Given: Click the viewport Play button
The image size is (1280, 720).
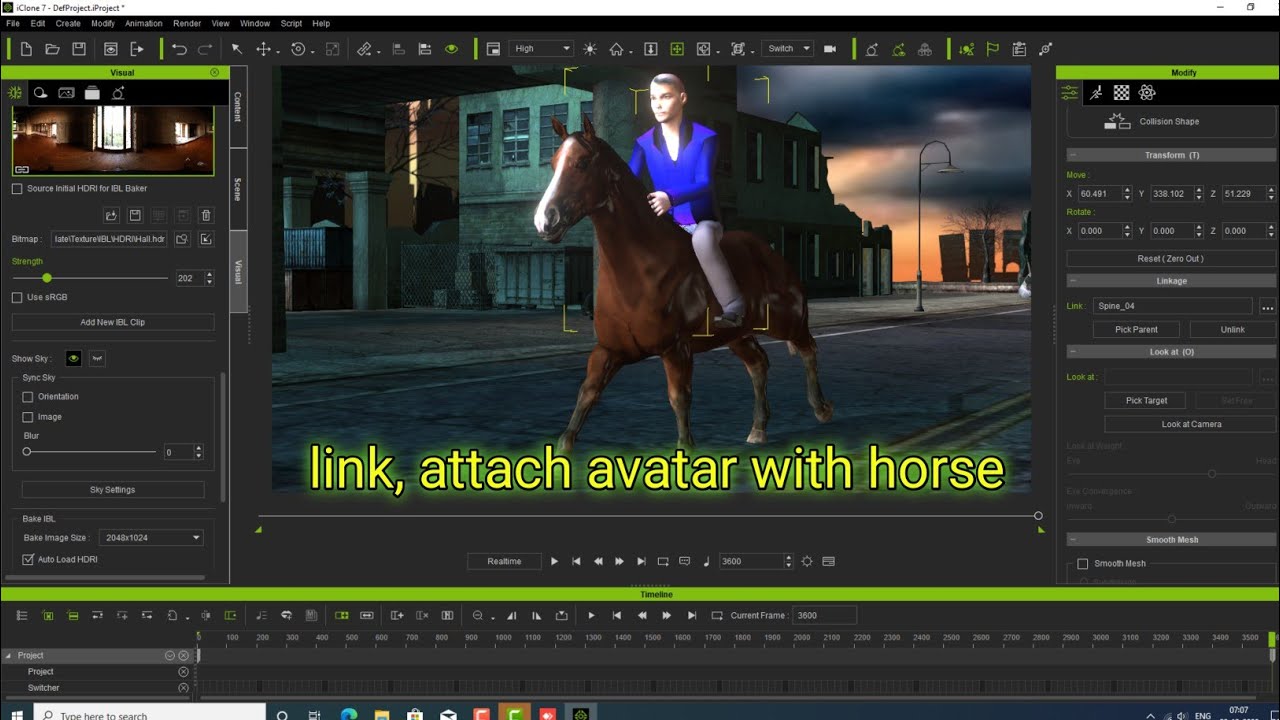Looking at the screenshot, I should (x=554, y=561).
